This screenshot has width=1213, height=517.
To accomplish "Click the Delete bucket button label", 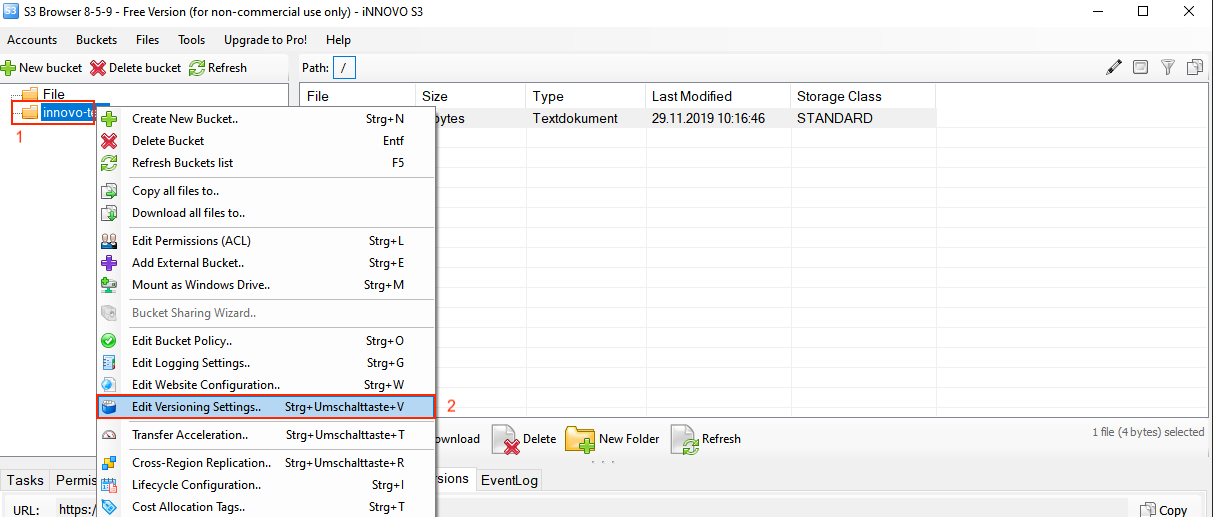I will (x=145, y=68).
